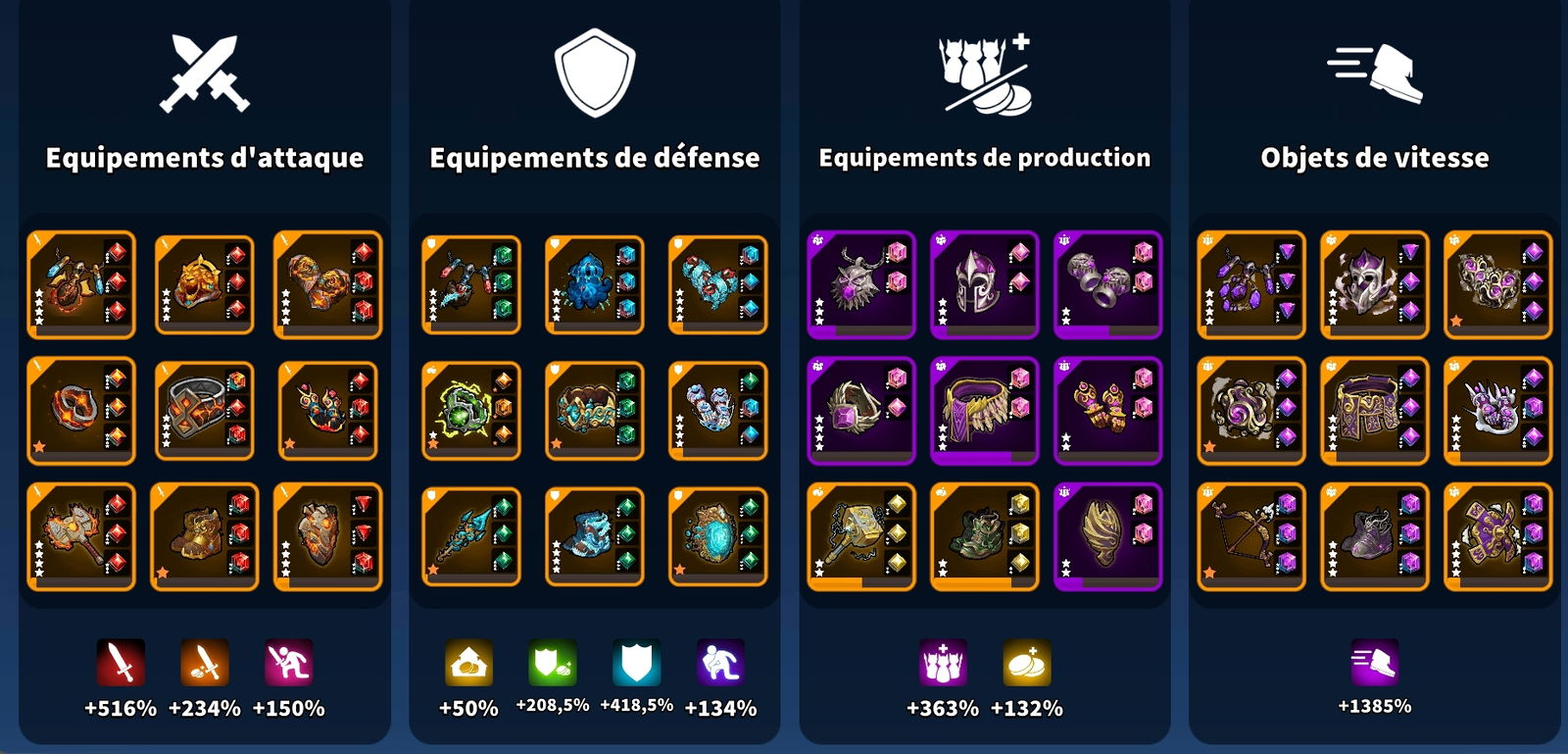Open the Equipements de production heading
This screenshot has height=754, width=1568.
click(x=985, y=158)
